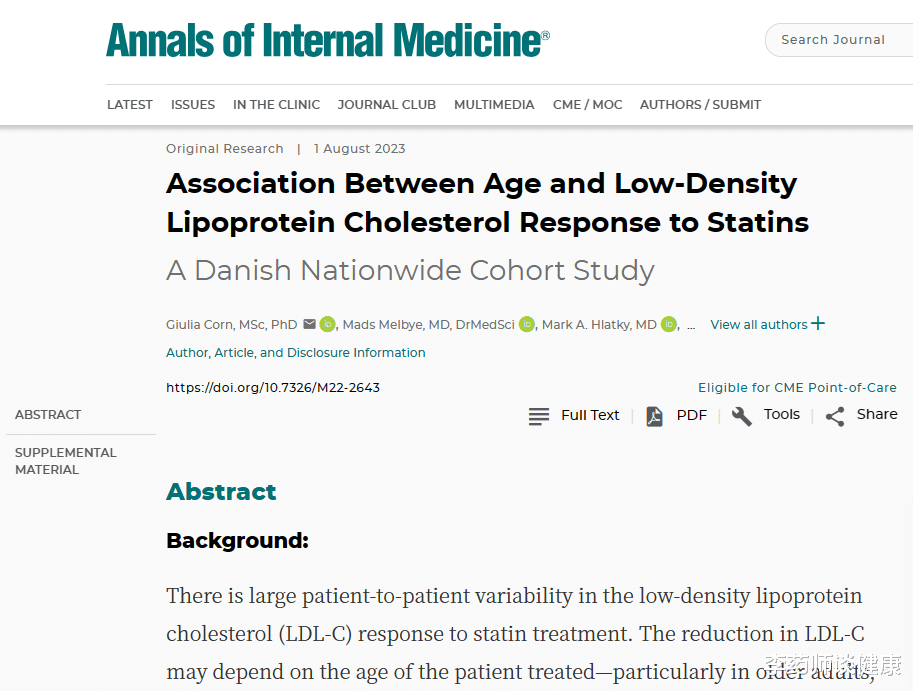
Task: Click the Search Journal input field
Action: [840, 40]
